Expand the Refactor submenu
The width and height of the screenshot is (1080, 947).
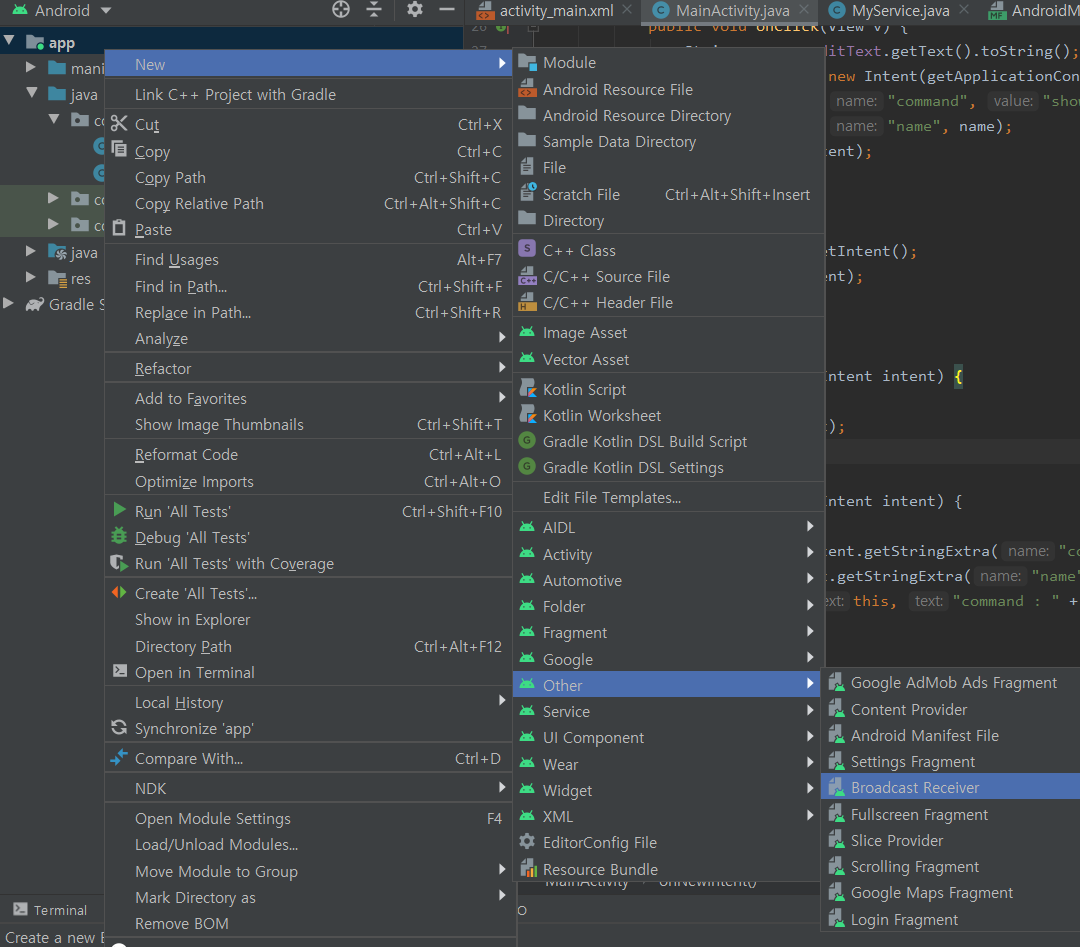pyautogui.click(x=309, y=368)
